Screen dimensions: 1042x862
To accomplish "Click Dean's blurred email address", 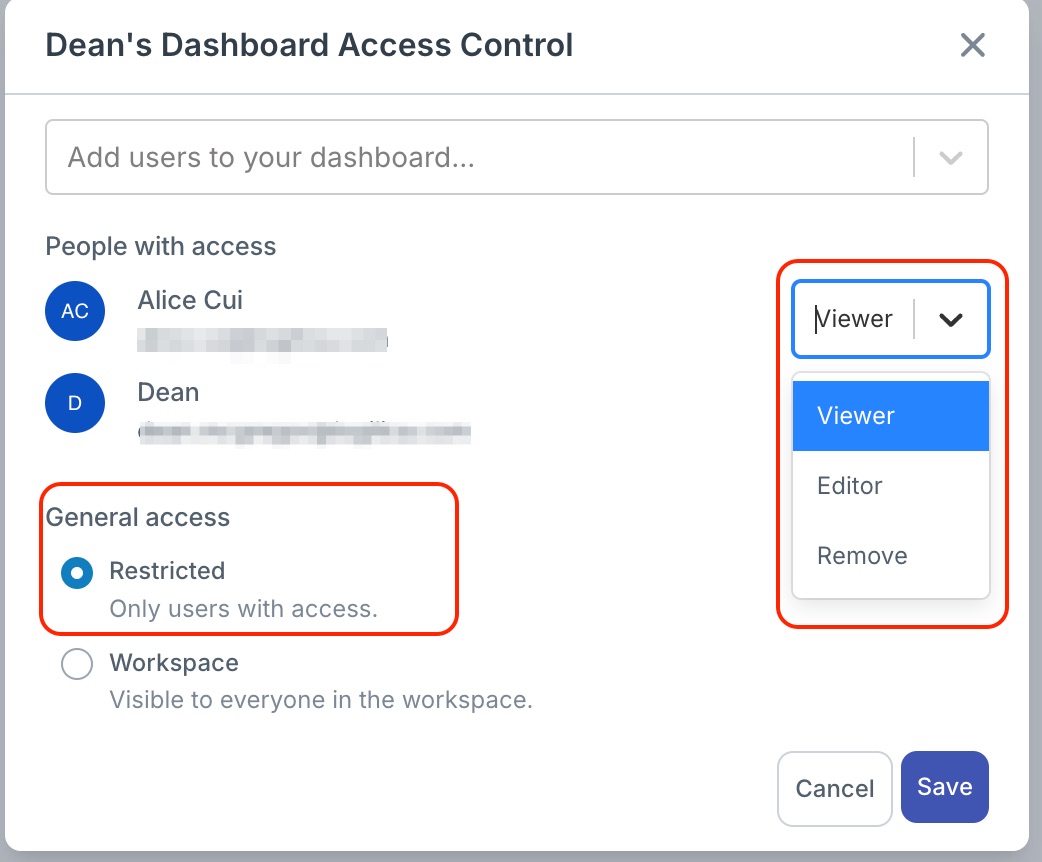I will (x=304, y=432).
